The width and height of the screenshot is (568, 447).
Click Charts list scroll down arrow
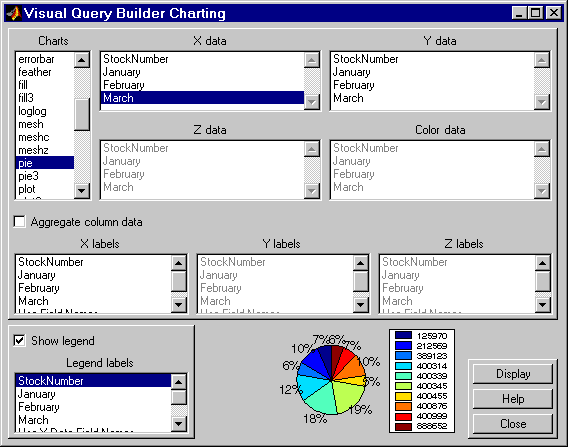[x=82, y=191]
